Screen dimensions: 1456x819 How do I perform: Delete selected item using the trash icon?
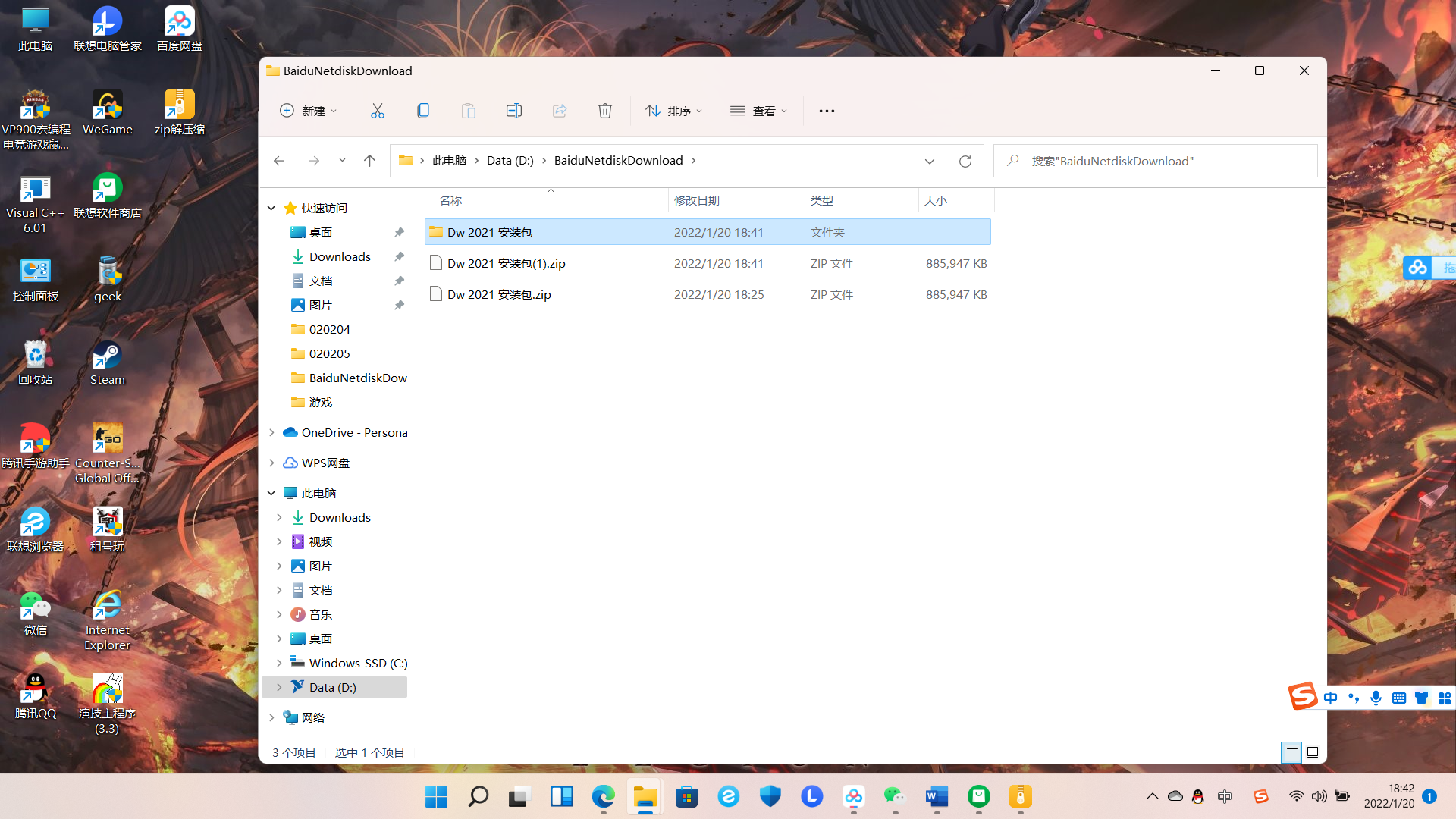(x=604, y=111)
